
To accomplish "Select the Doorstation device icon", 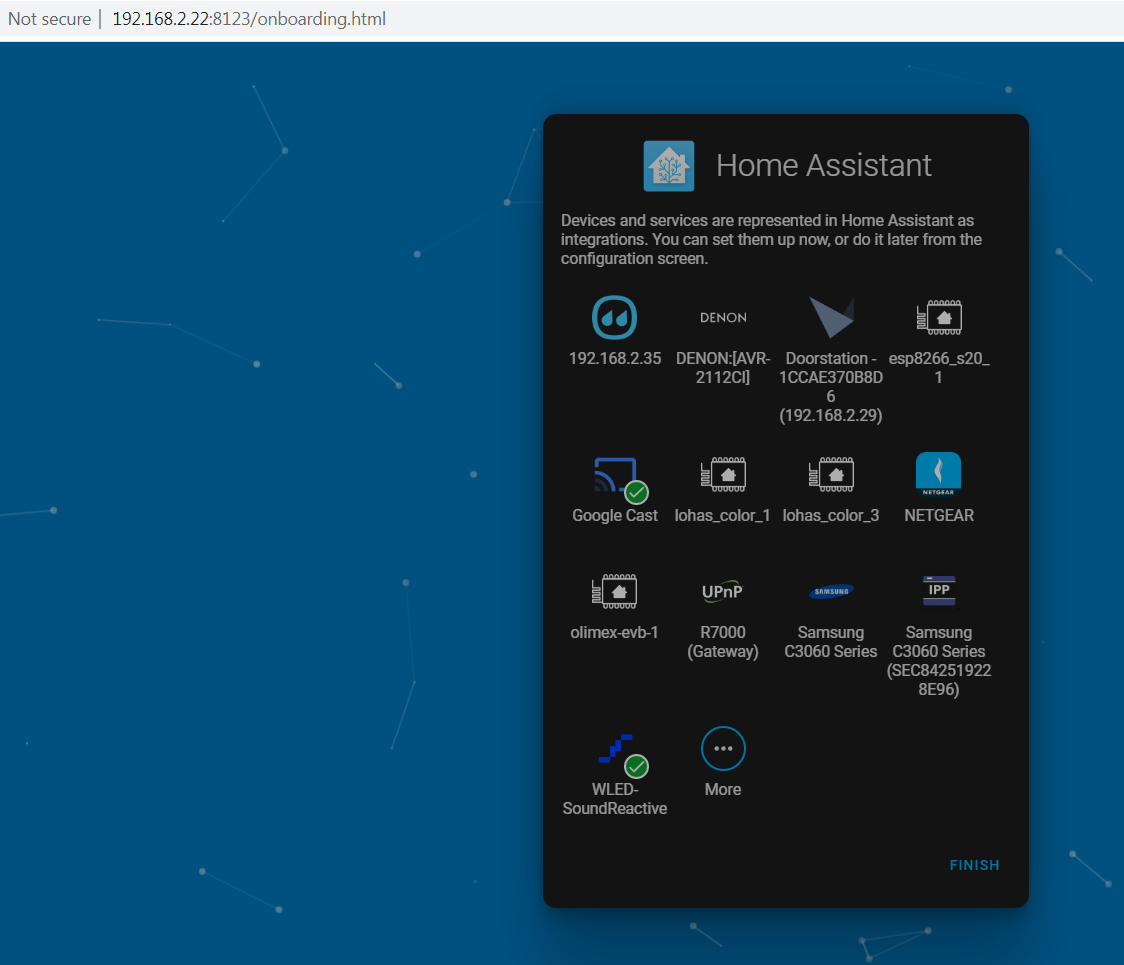I will (x=831, y=317).
